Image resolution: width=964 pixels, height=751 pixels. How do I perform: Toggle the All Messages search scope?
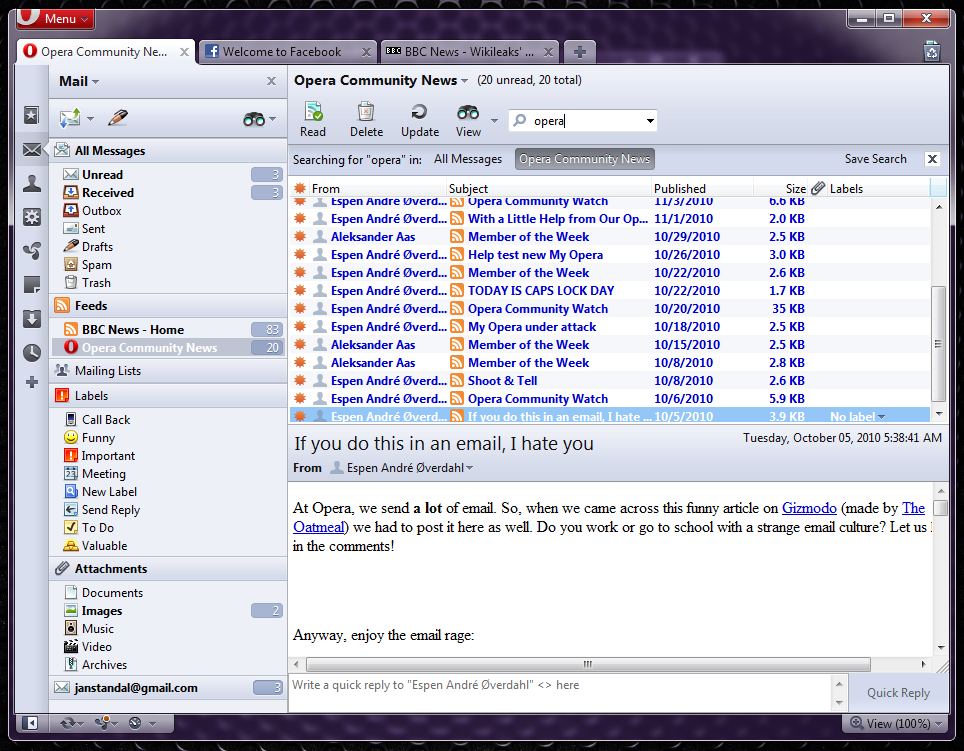coord(467,159)
